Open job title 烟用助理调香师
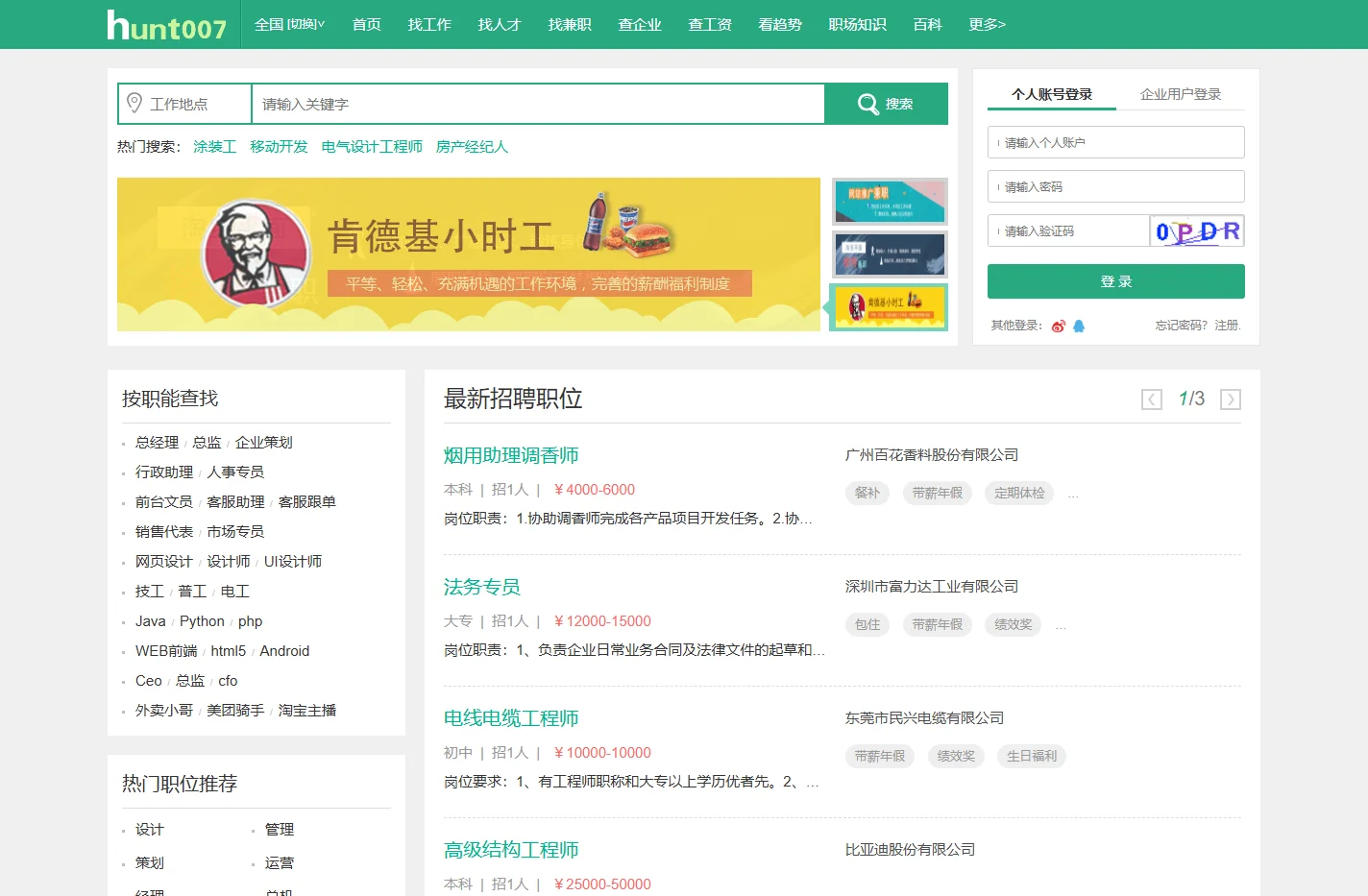 [x=511, y=455]
